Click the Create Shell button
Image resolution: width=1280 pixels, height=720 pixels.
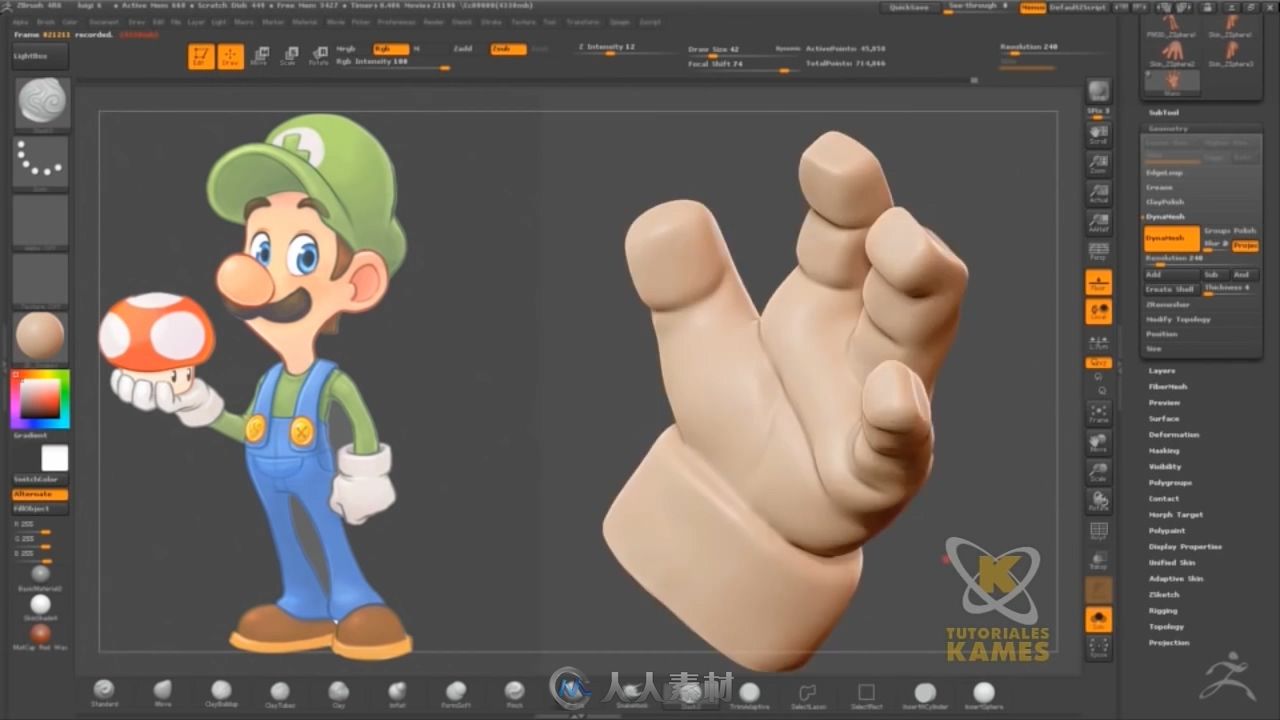point(1170,289)
